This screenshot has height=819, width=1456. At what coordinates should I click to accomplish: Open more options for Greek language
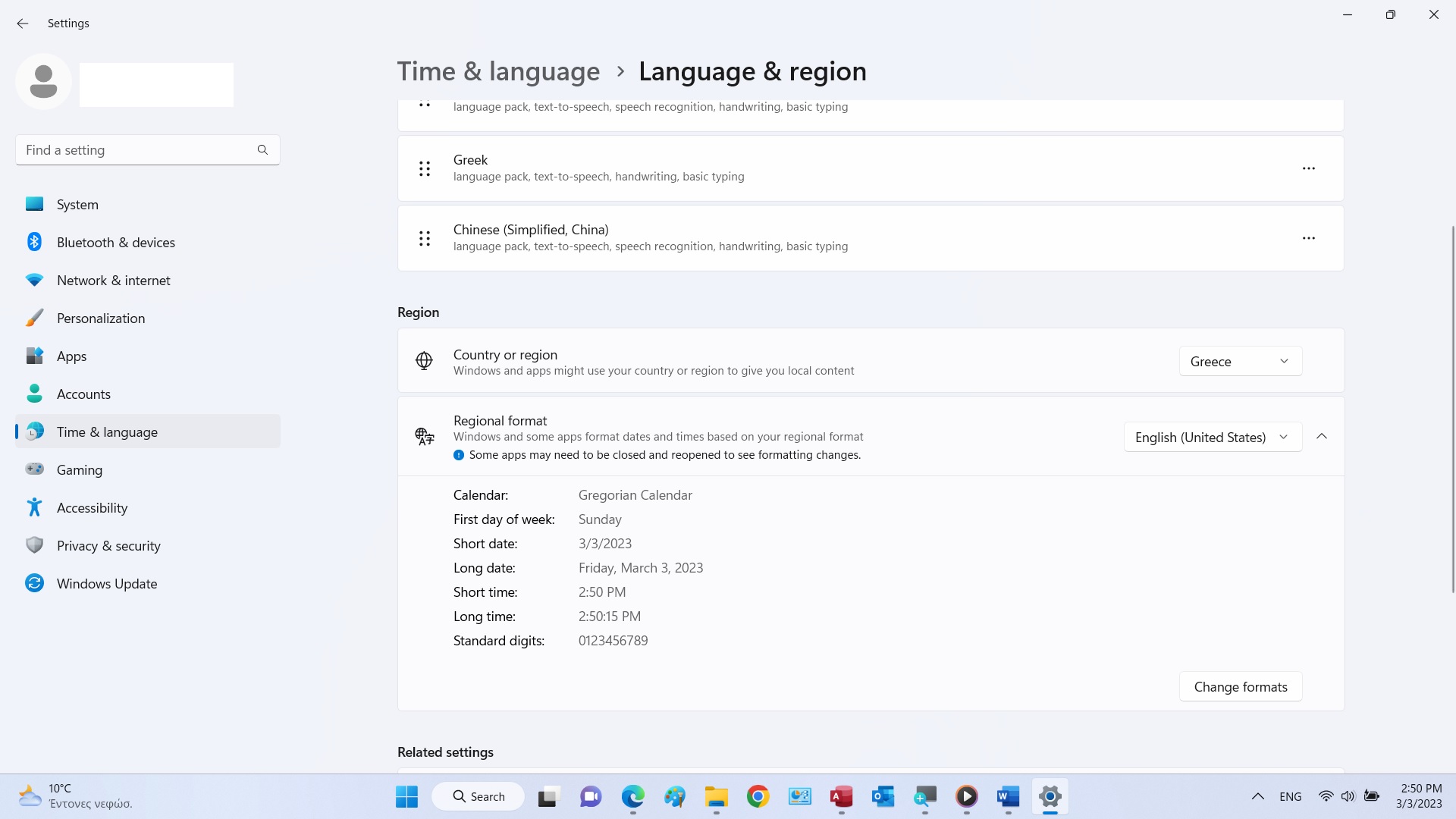[1308, 168]
